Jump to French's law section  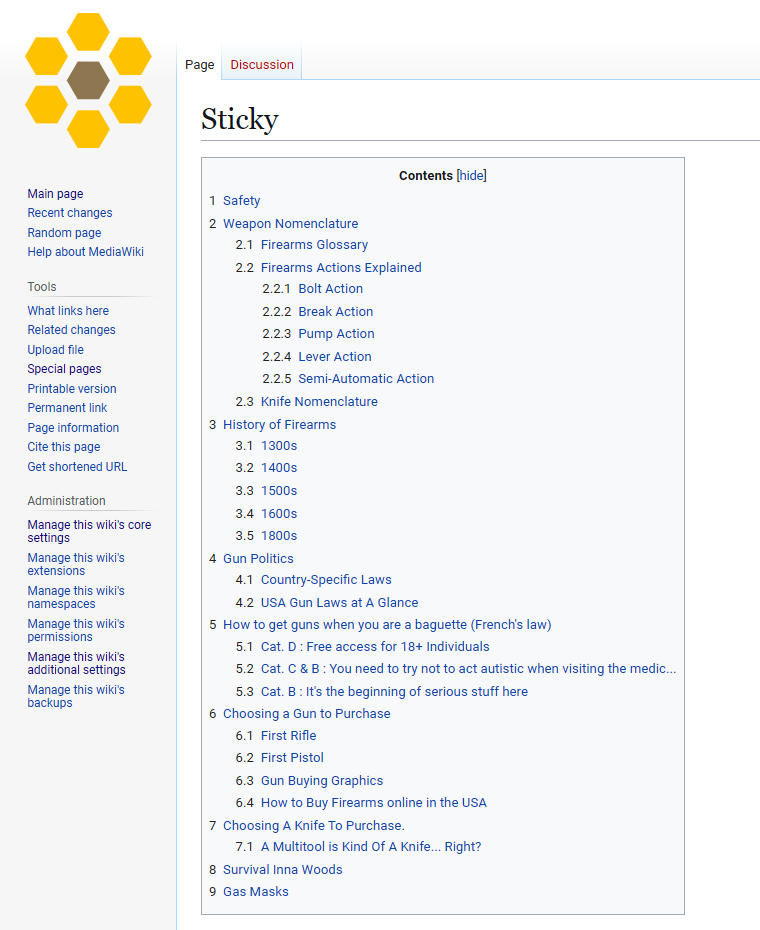click(x=387, y=625)
